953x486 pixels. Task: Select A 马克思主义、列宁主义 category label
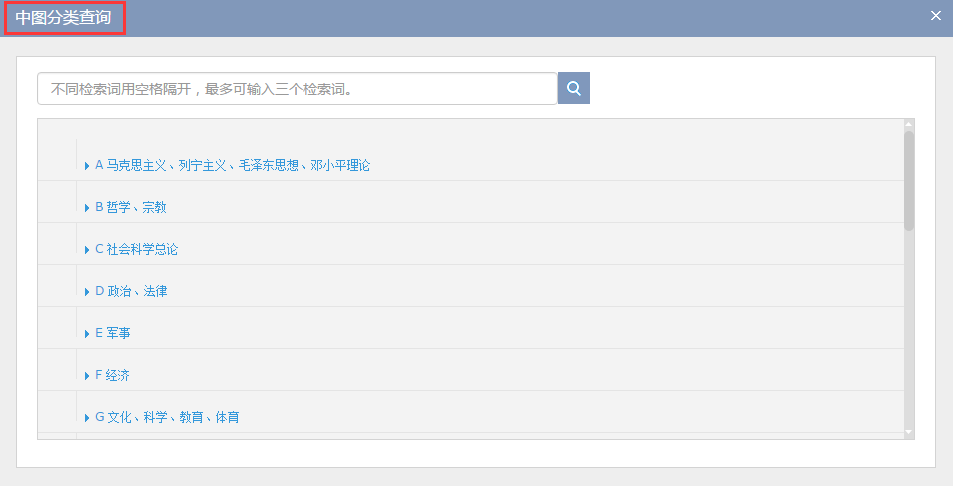pyautogui.click(x=232, y=165)
